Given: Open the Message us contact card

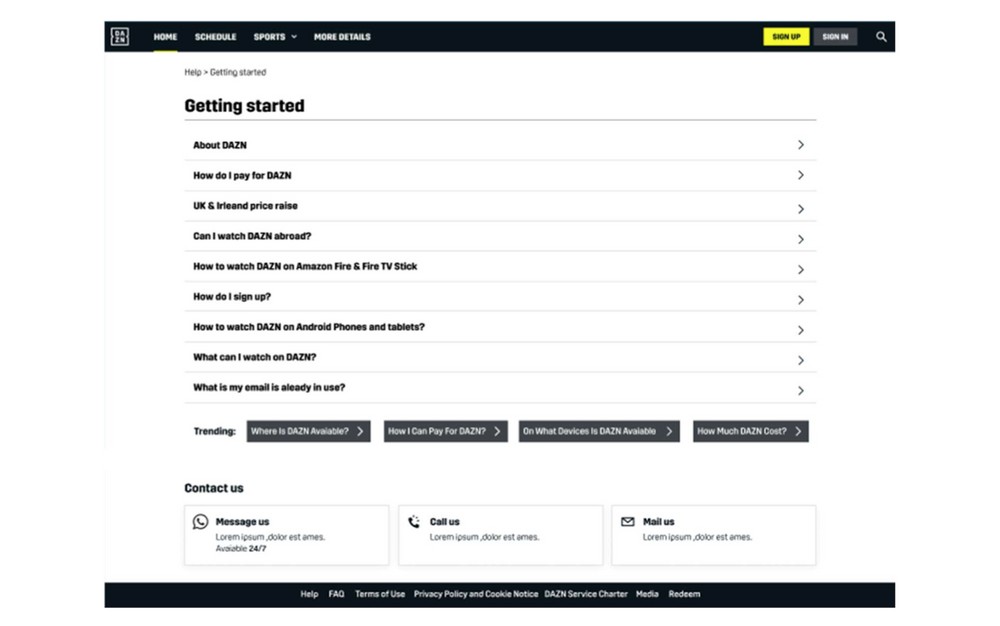Looking at the screenshot, I should coord(286,535).
